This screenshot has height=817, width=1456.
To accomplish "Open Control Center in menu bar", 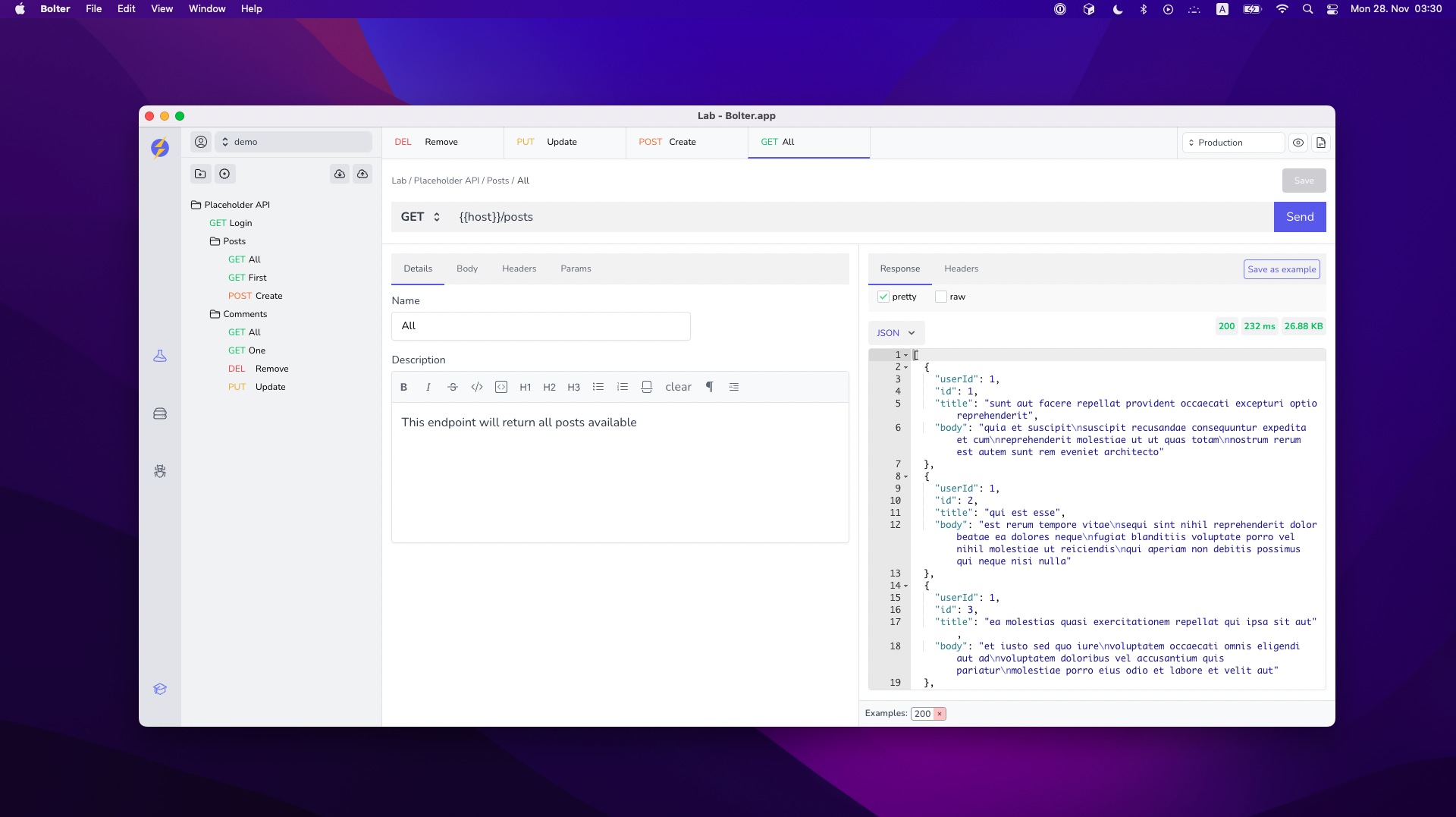I will (1332, 9).
